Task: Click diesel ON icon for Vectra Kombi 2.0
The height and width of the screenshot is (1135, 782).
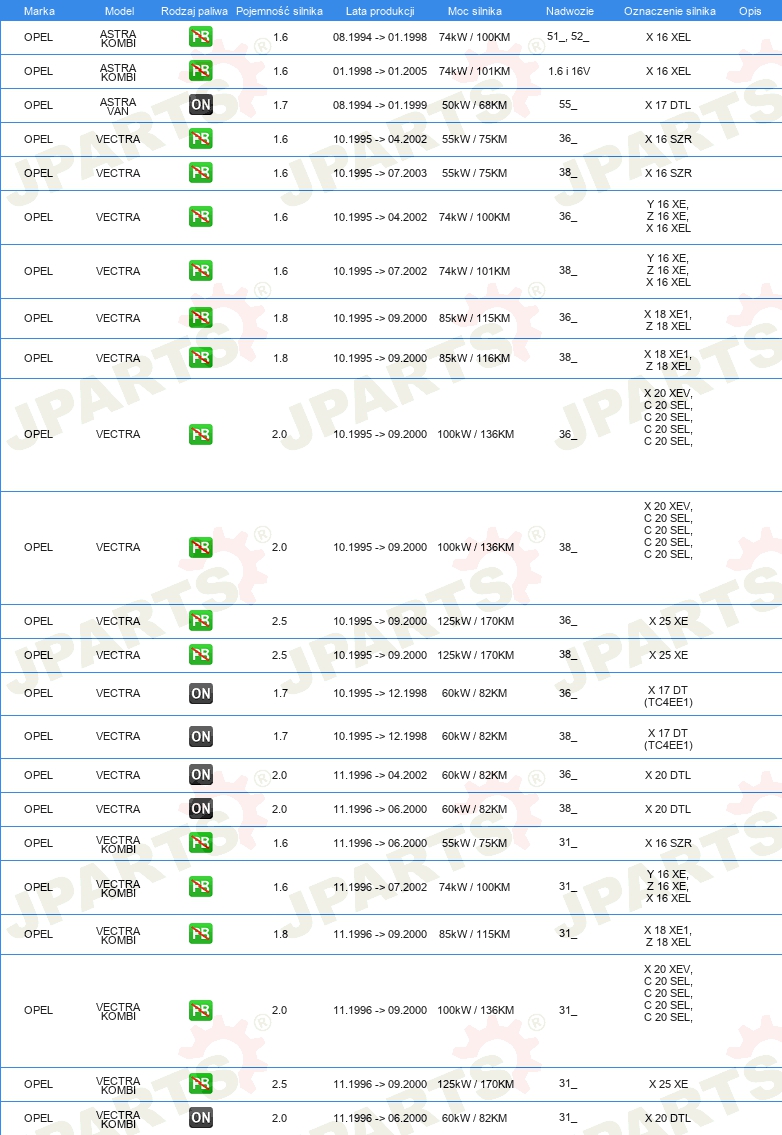Action: 201,1118
